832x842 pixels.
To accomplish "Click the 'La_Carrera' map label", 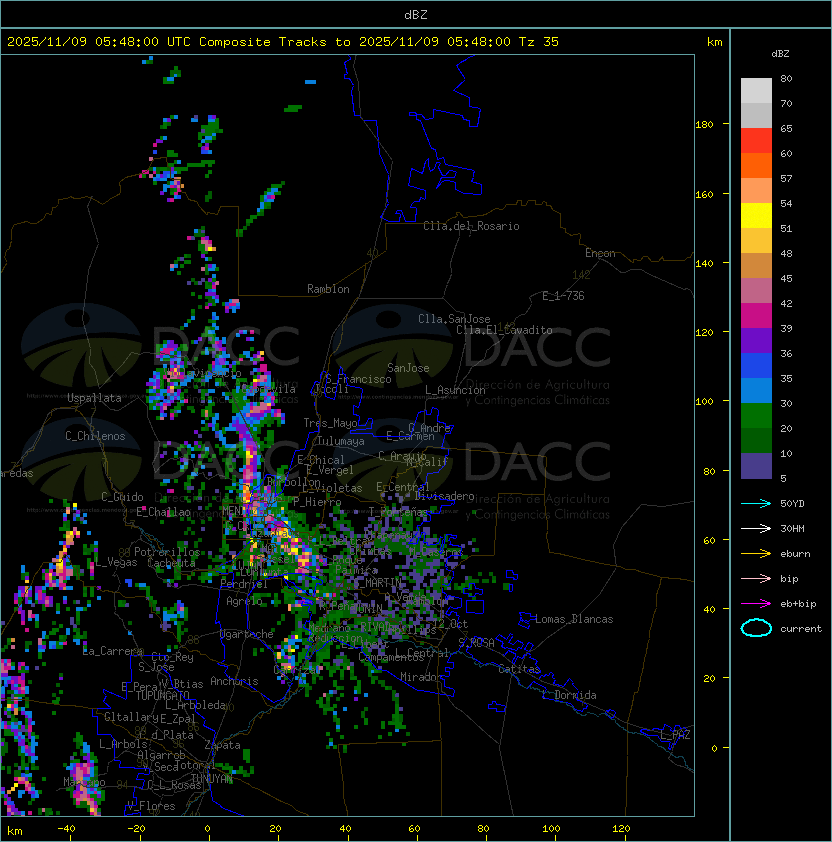I will coord(113,651).
